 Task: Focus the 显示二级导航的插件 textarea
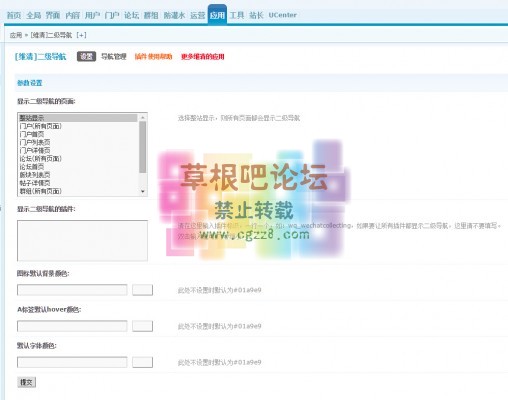pos(82,240)
